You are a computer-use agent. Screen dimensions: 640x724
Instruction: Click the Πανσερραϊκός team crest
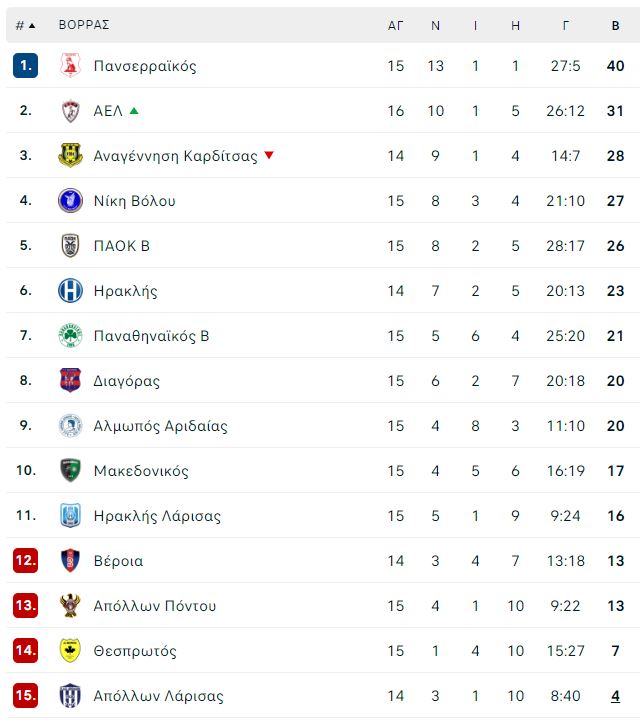[70, 66]
